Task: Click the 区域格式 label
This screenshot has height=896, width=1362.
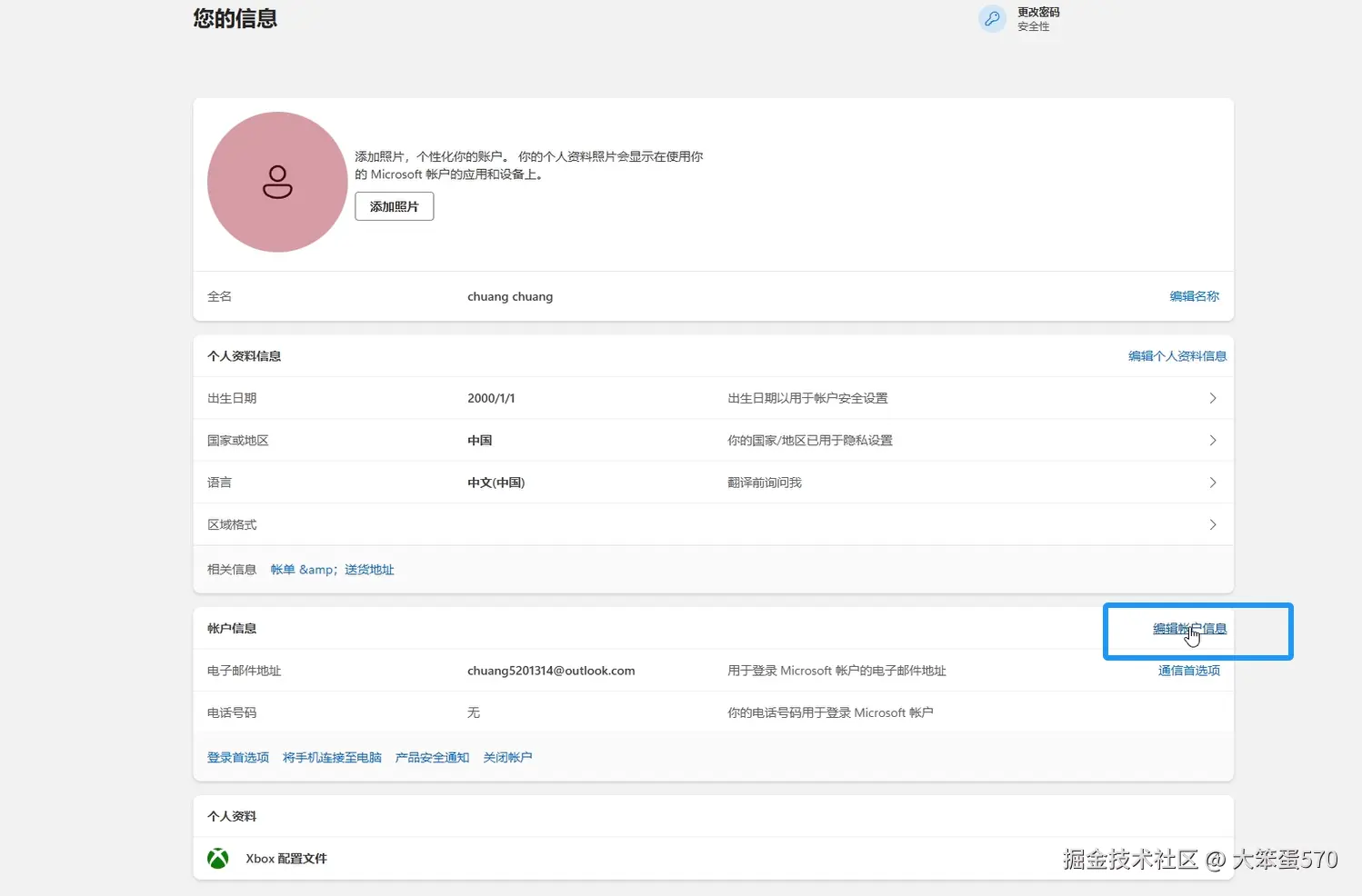Action: click(232, 524)
